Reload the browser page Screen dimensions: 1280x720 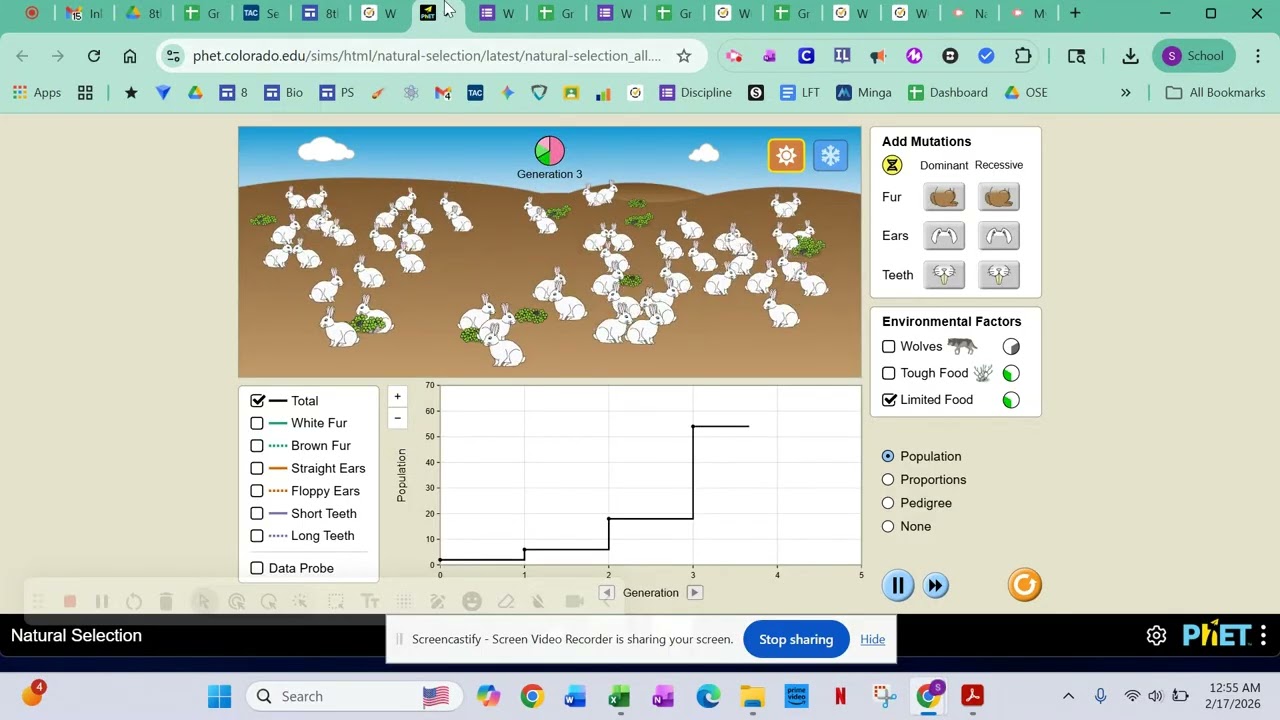pos(94,56)
